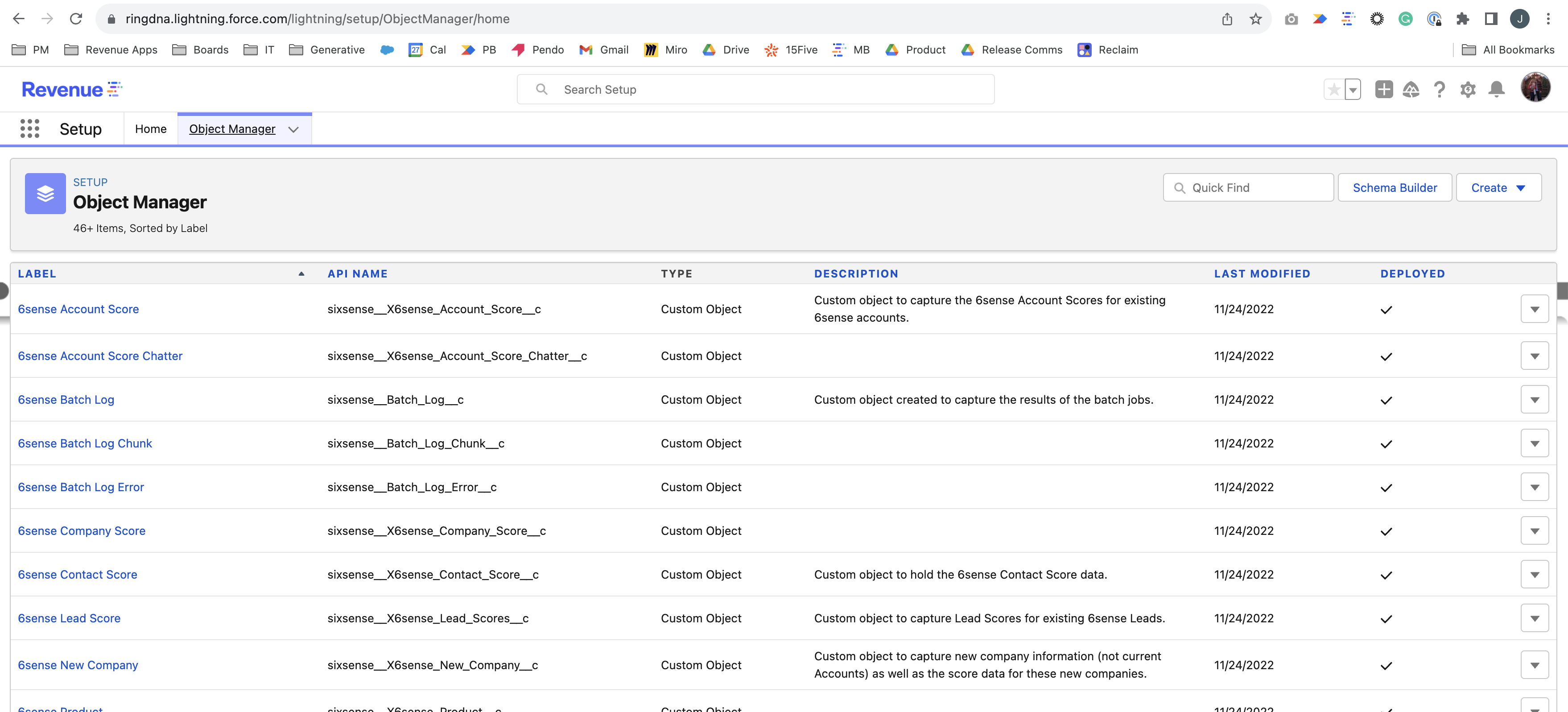Switch to the Home tab

[x=150, y=129]
